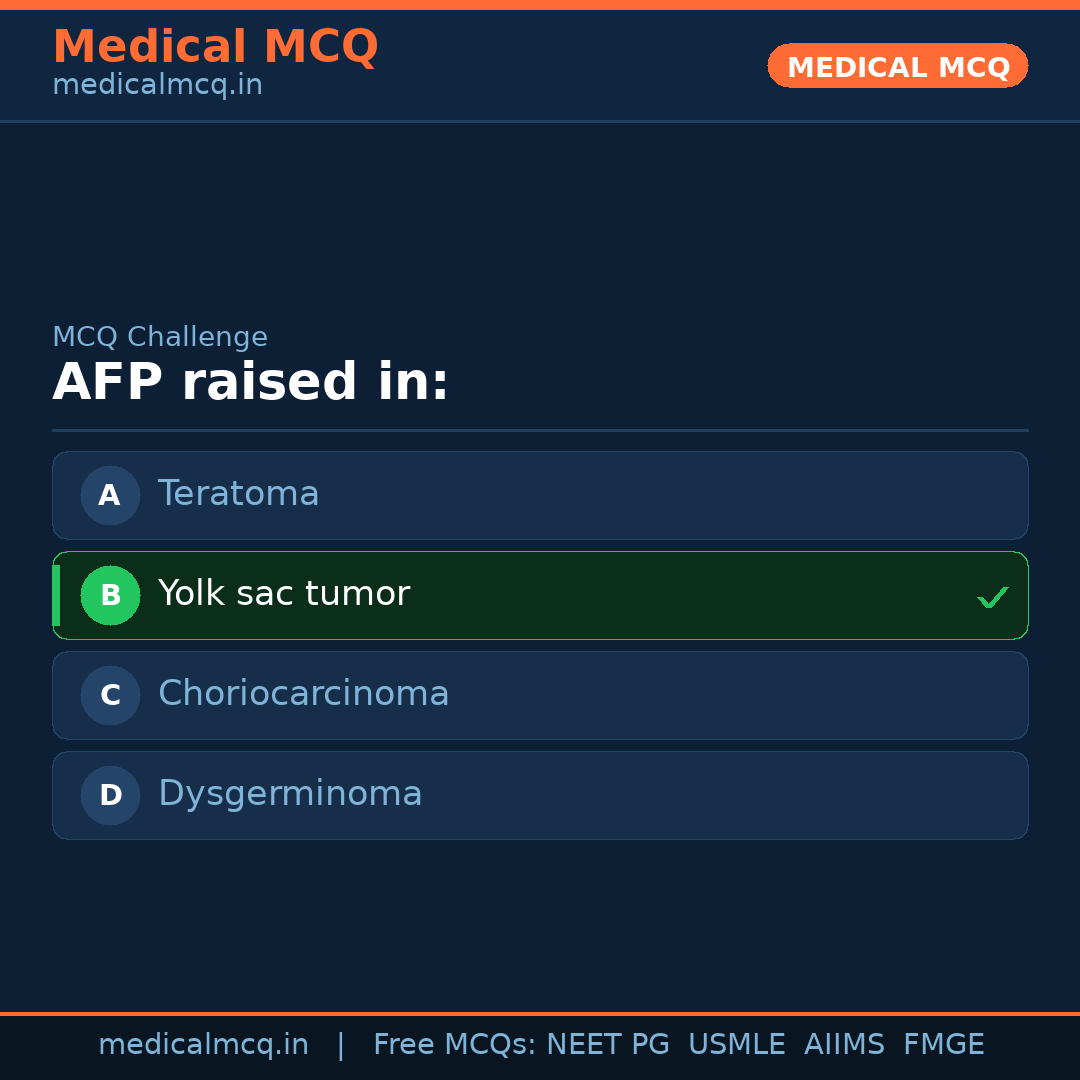Select the Yolk sac tumor answer text

point(284,594)
